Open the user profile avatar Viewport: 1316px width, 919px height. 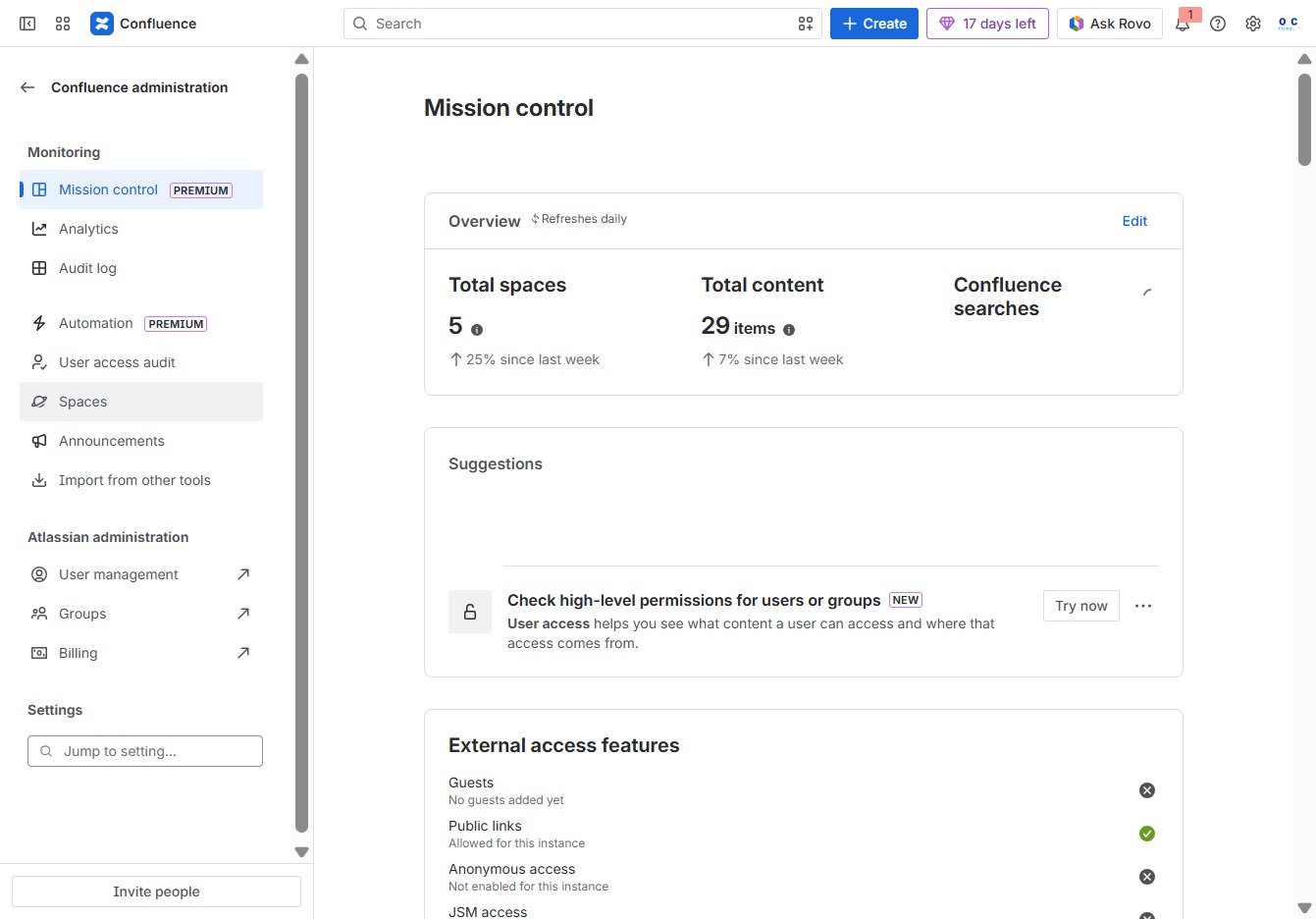pyautogui.click(x=1289, y=24)
